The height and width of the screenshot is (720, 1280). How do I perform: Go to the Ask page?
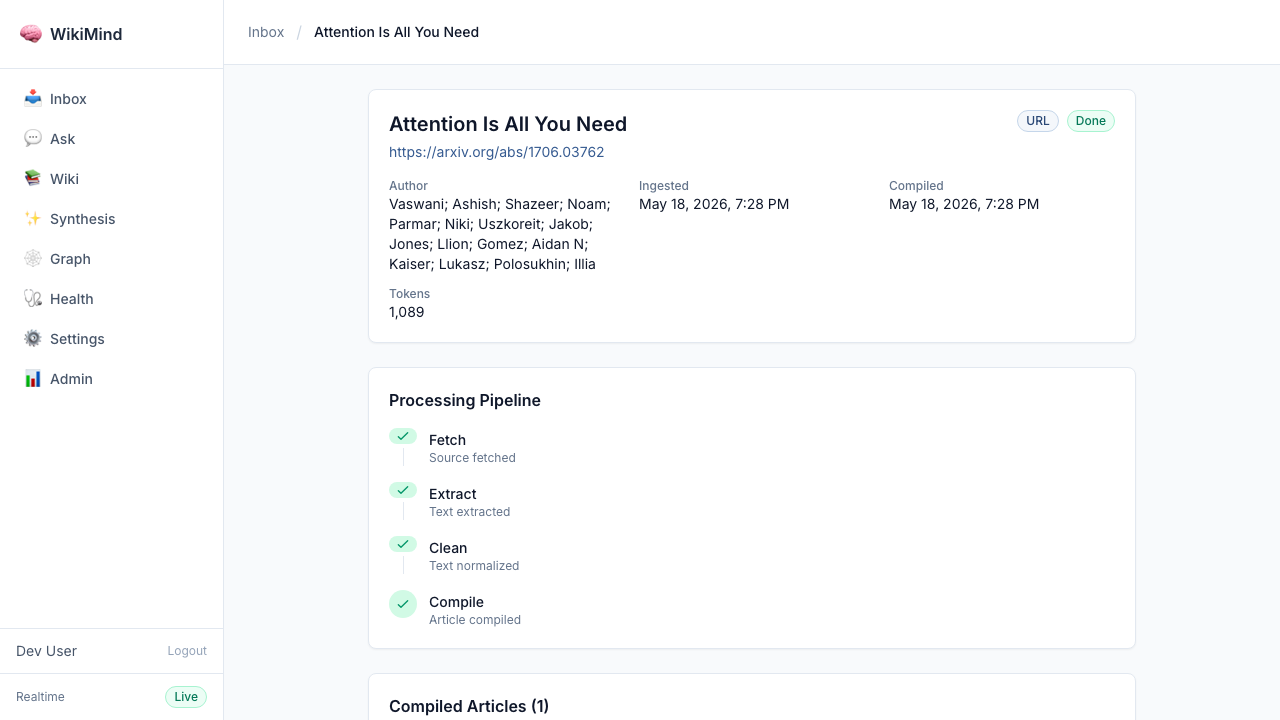[x=112, y=139]
